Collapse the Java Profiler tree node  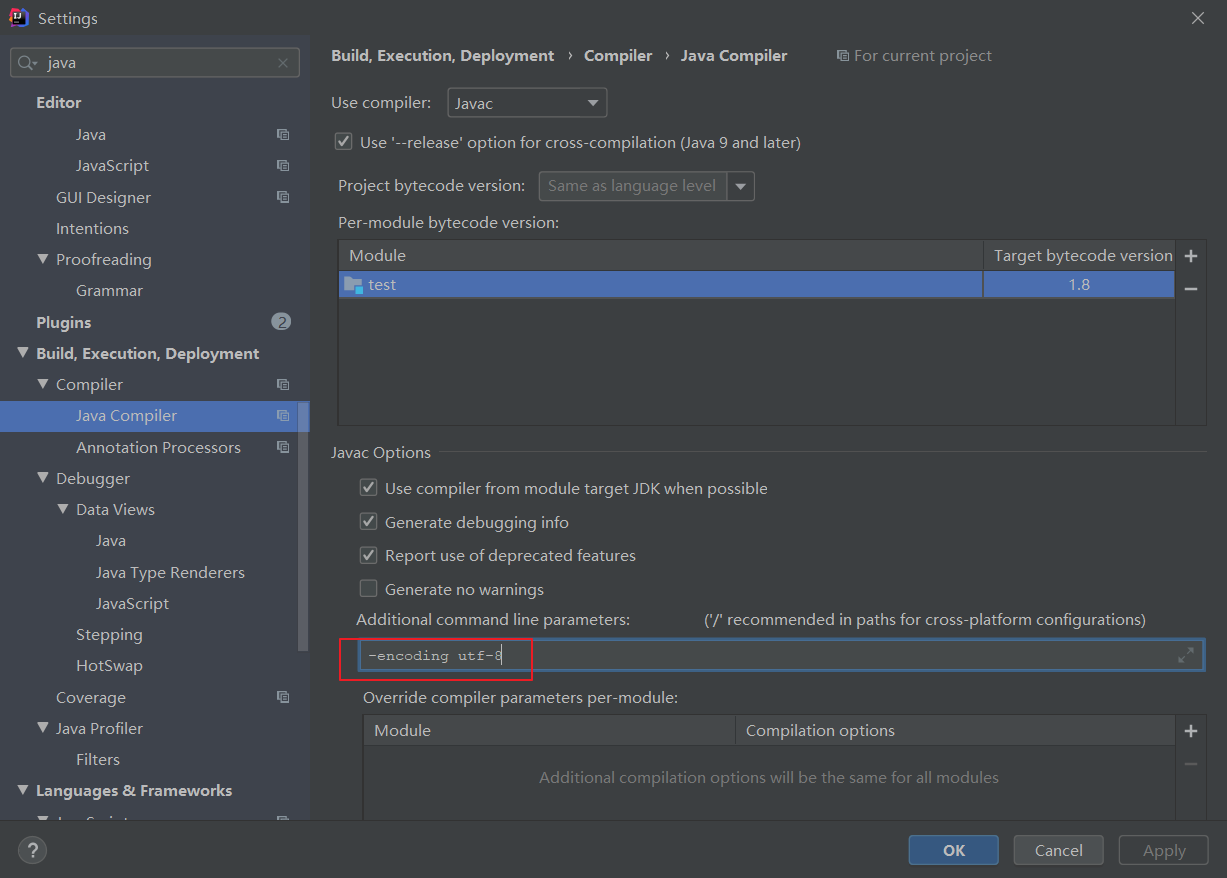click(x=43, y=728)
